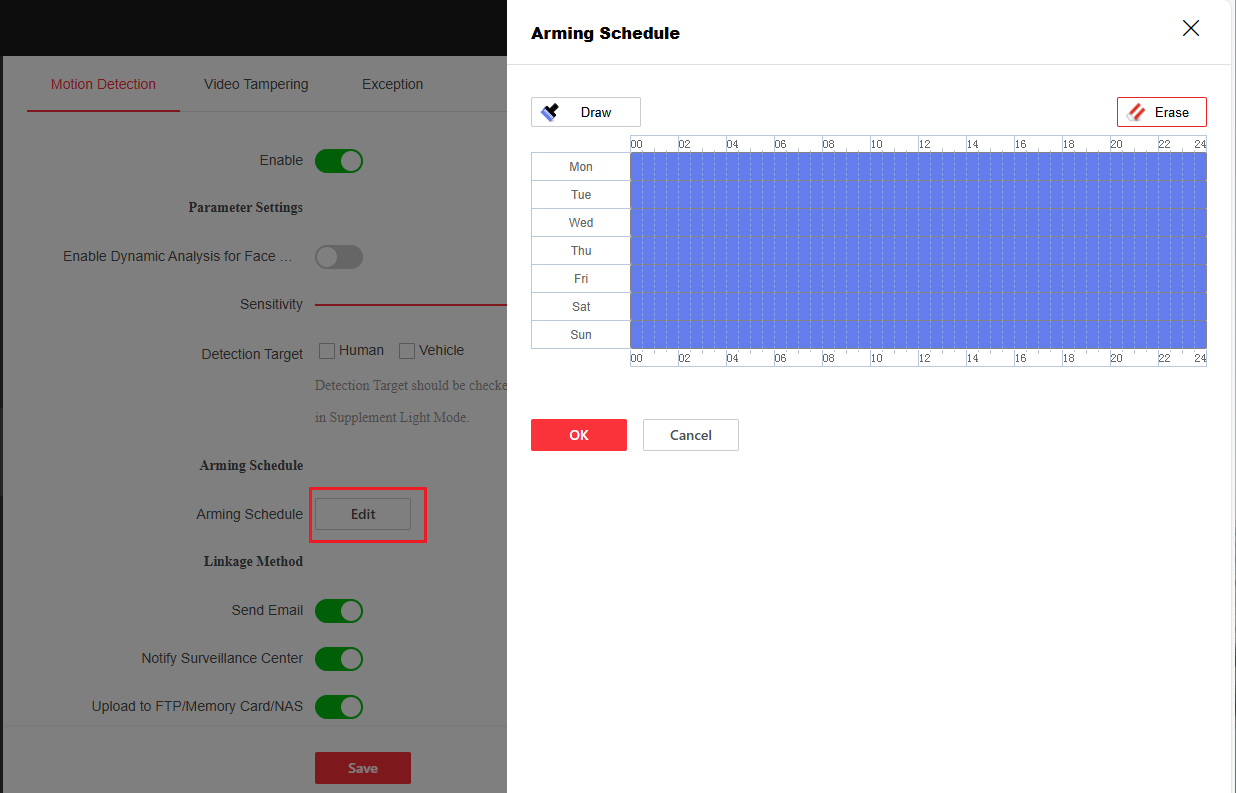
Task: Confirm the schedule with OK button
Action: tap(579, 435)
